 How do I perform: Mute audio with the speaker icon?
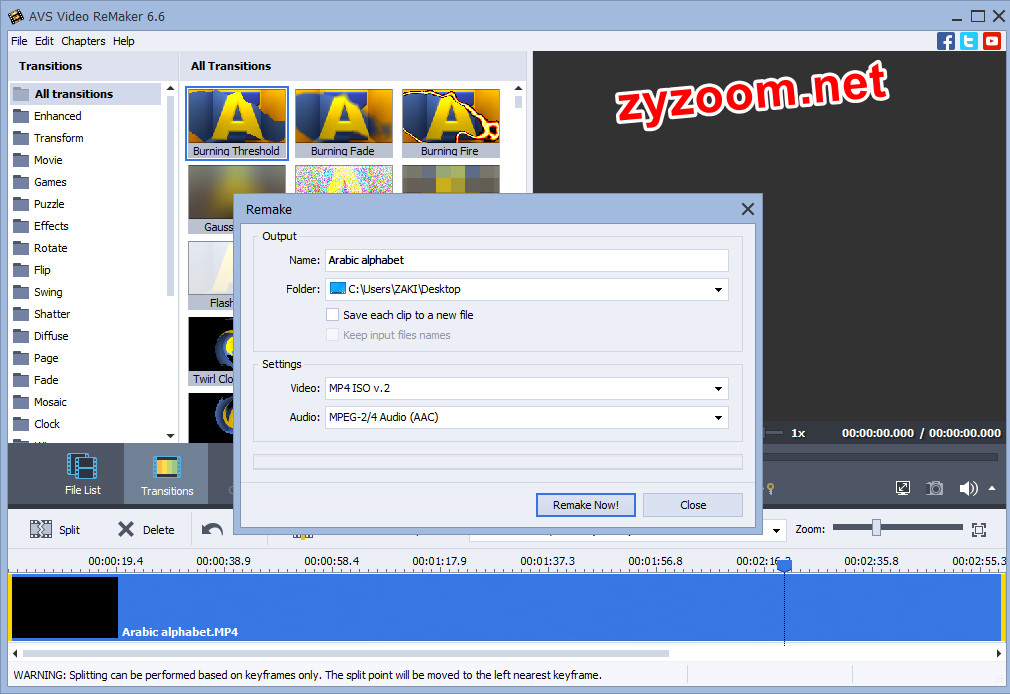click(x=967, y=488)
